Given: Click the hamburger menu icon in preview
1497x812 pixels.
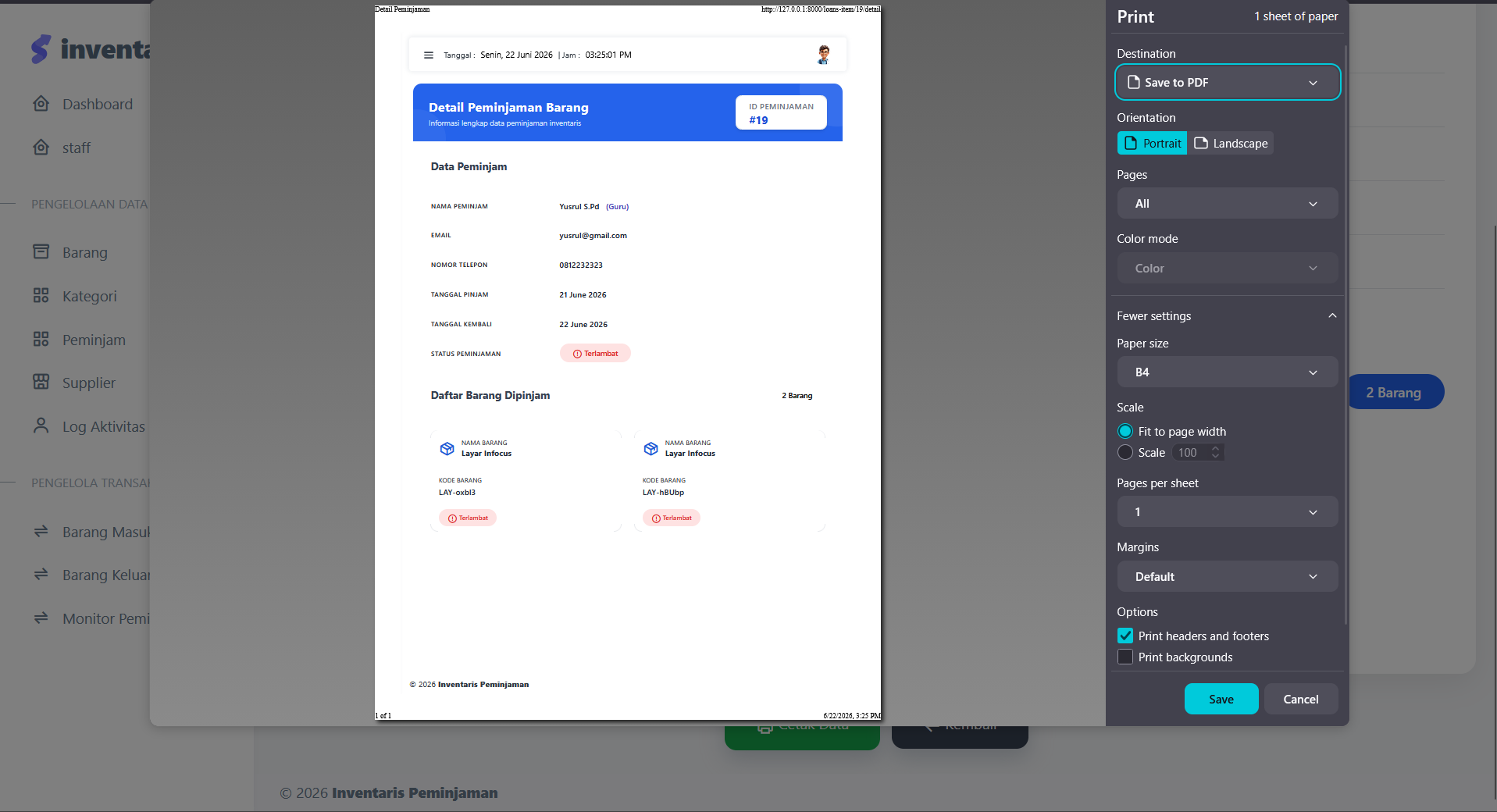Looking at the screenshot, I should (x=428, y=55).
